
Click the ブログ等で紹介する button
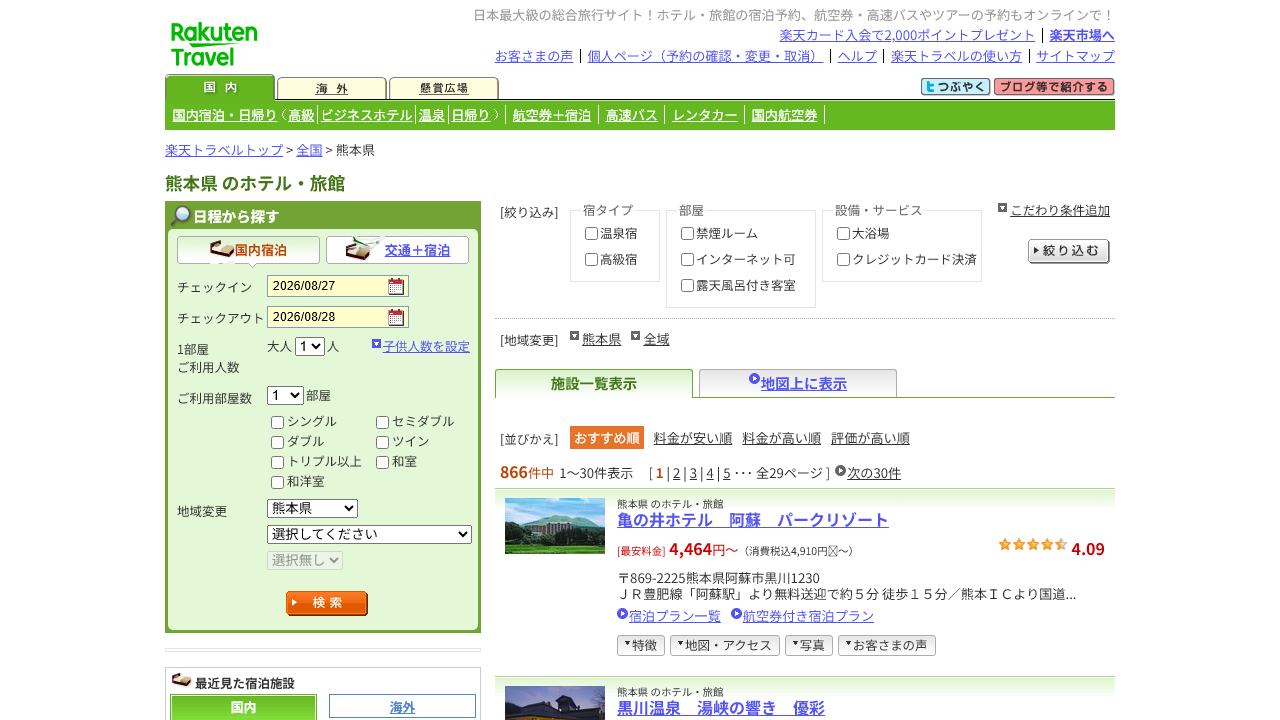tap(1054, 87)
